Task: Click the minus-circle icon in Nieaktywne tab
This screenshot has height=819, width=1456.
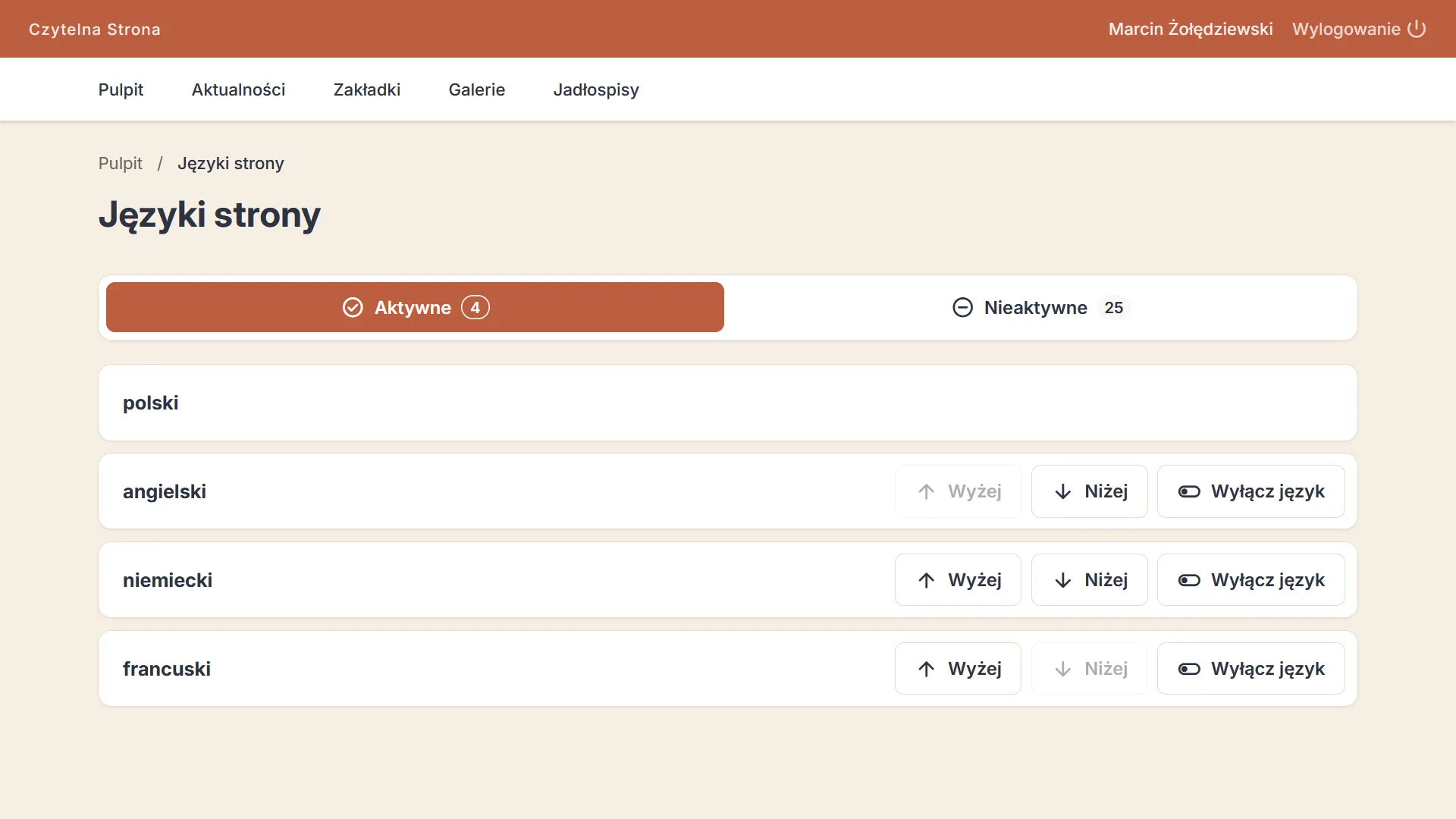Action: [962, 307]
